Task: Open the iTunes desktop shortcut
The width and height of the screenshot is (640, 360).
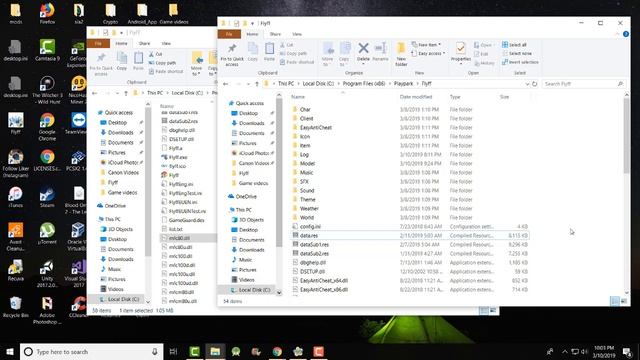Action: (x=16, y=197)
